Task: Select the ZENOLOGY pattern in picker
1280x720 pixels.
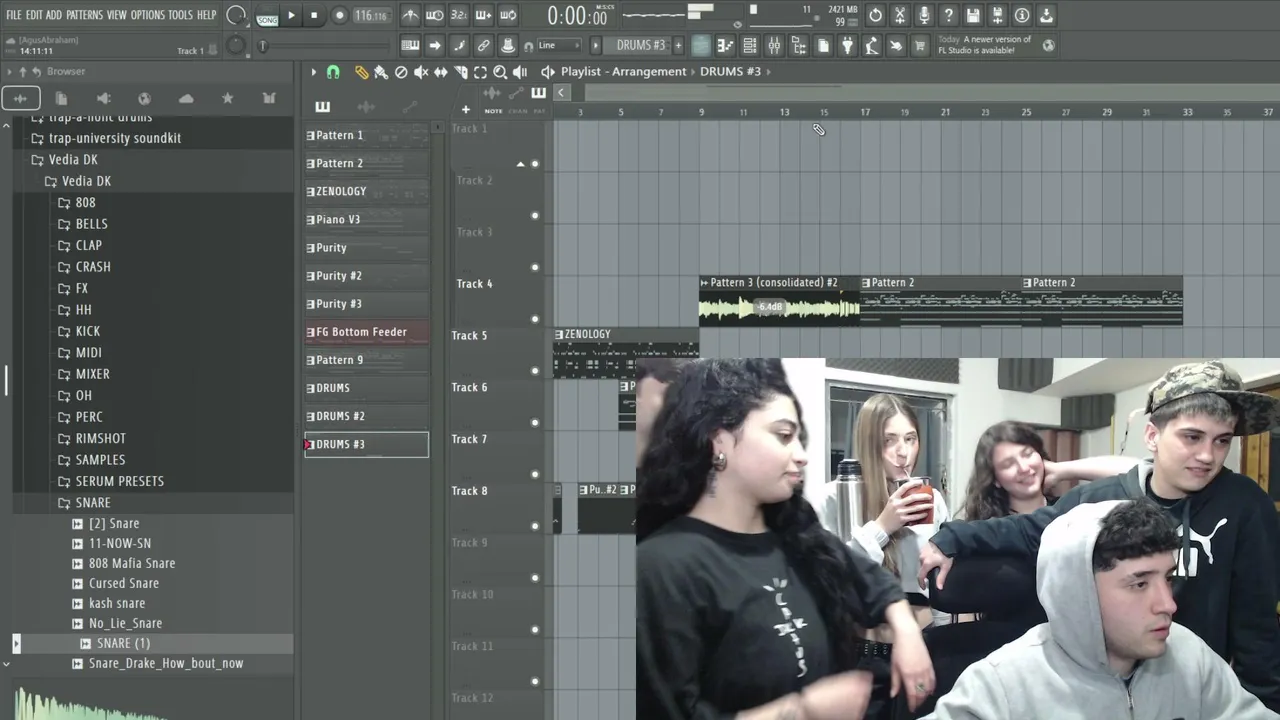Action: [366, 191]
